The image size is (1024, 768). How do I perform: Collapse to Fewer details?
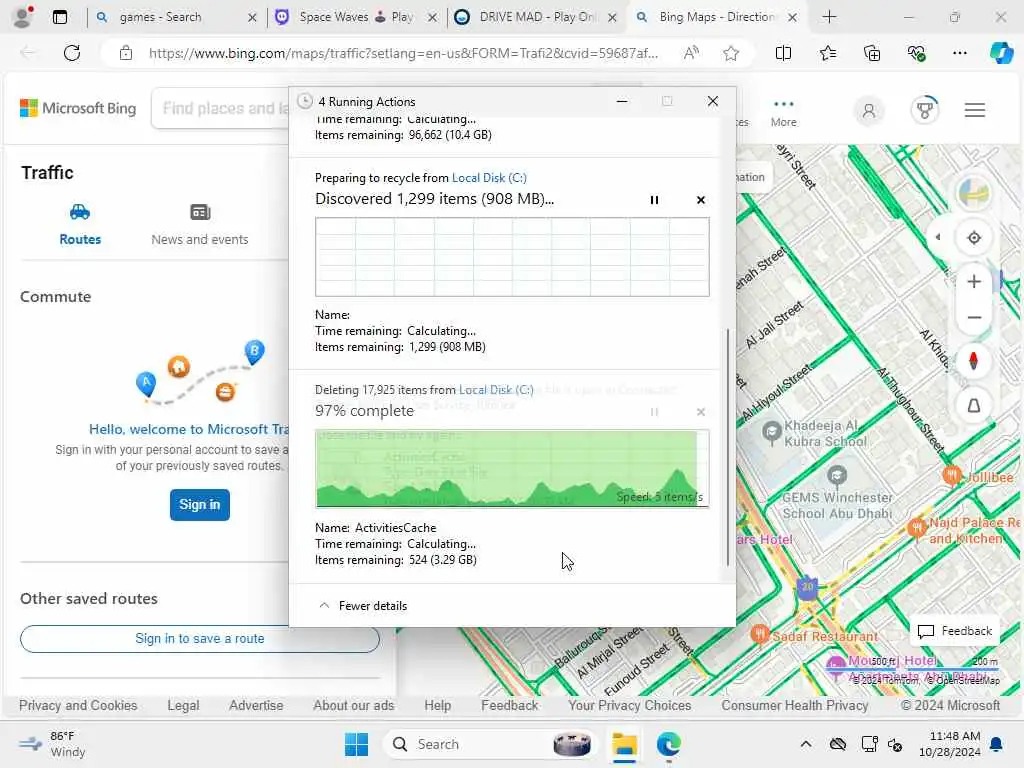point(362,606)
